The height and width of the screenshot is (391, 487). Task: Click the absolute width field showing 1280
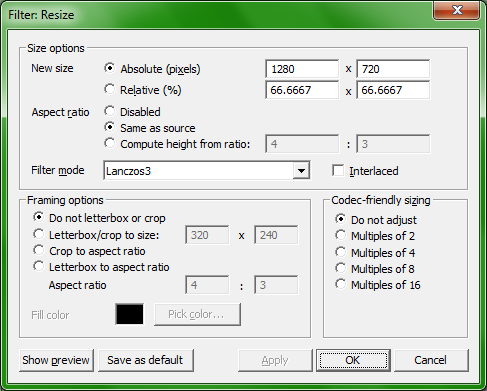click(x=302, y=69)
